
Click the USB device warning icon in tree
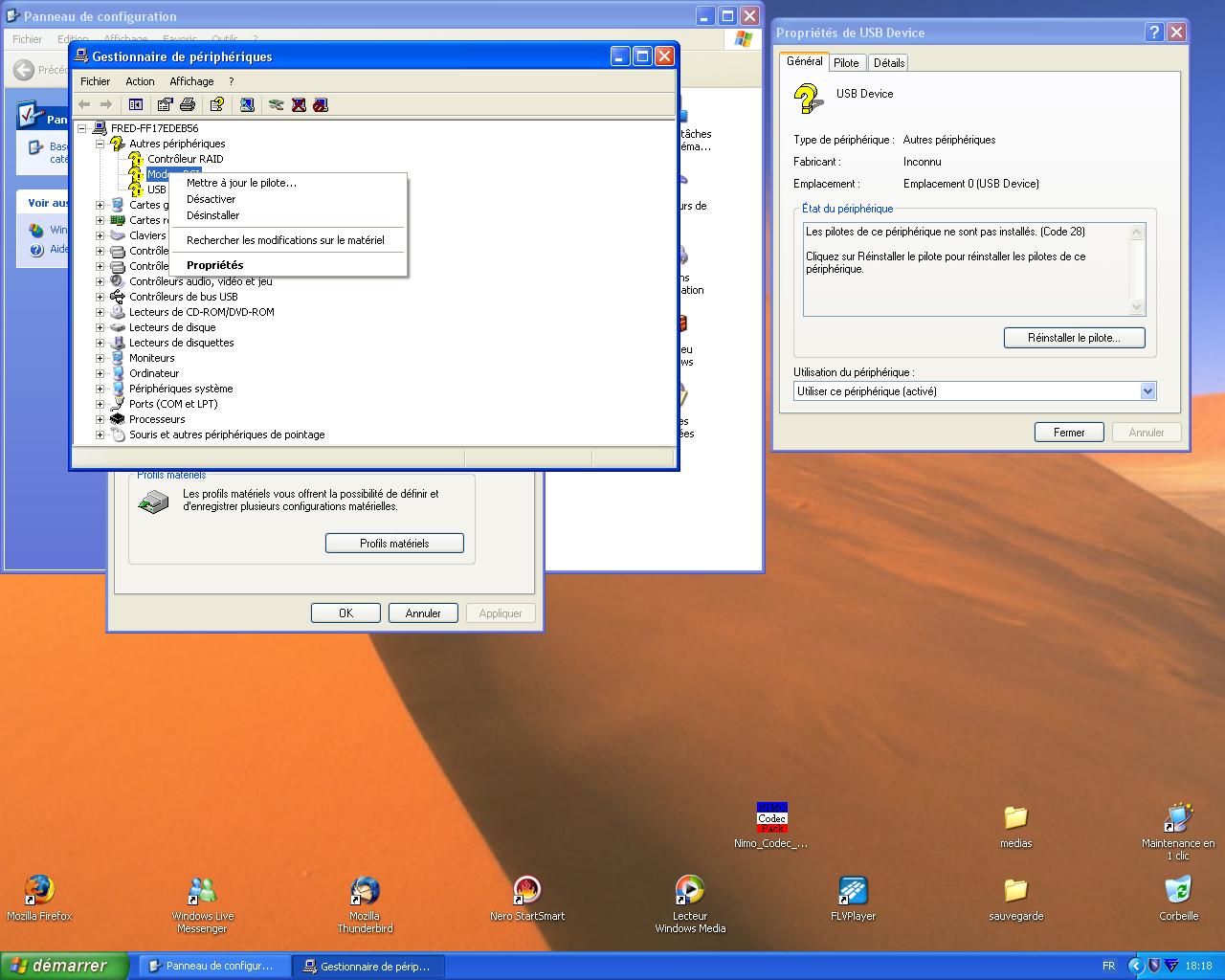click(136, 189)
